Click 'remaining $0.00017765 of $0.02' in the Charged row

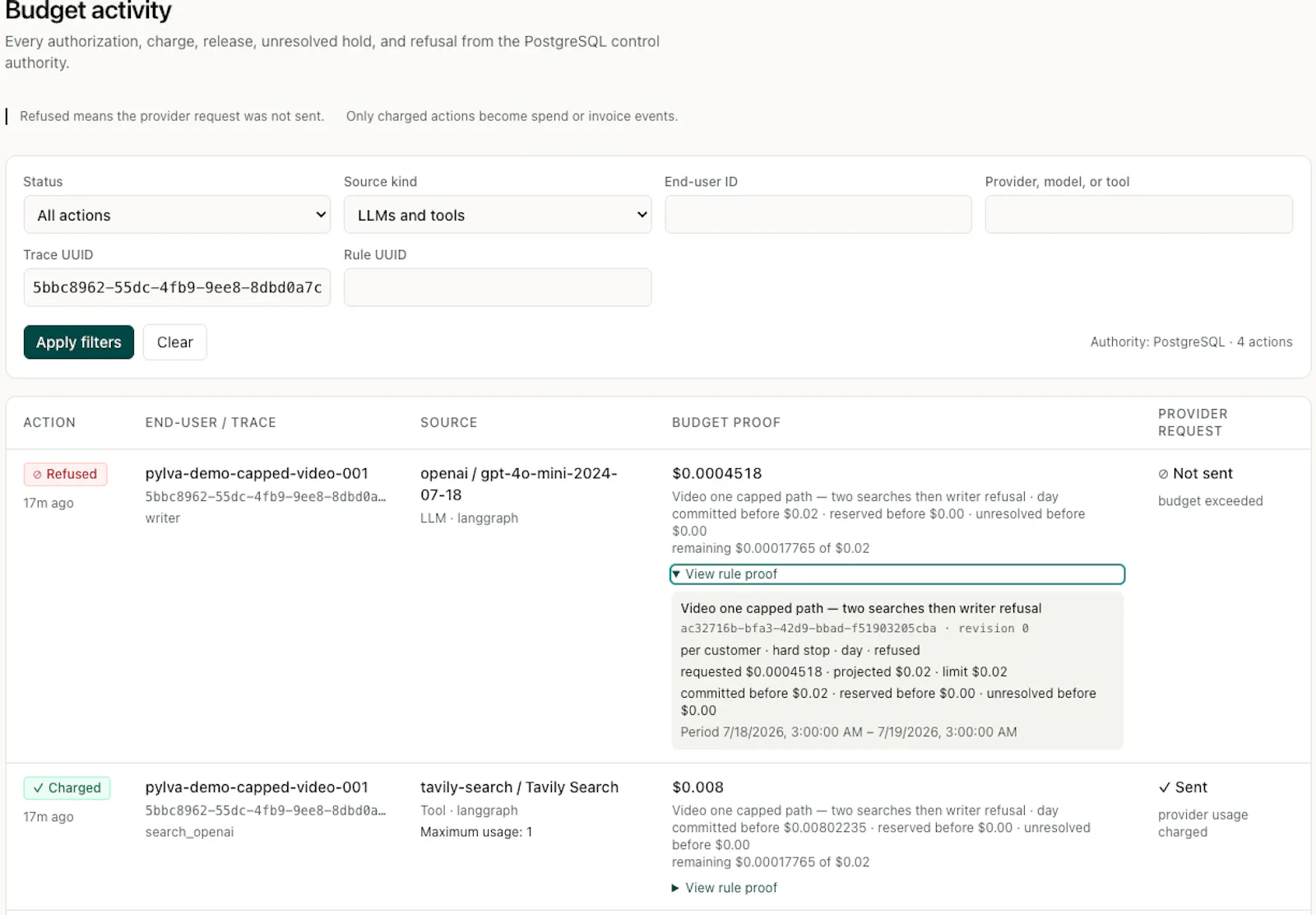771,862
